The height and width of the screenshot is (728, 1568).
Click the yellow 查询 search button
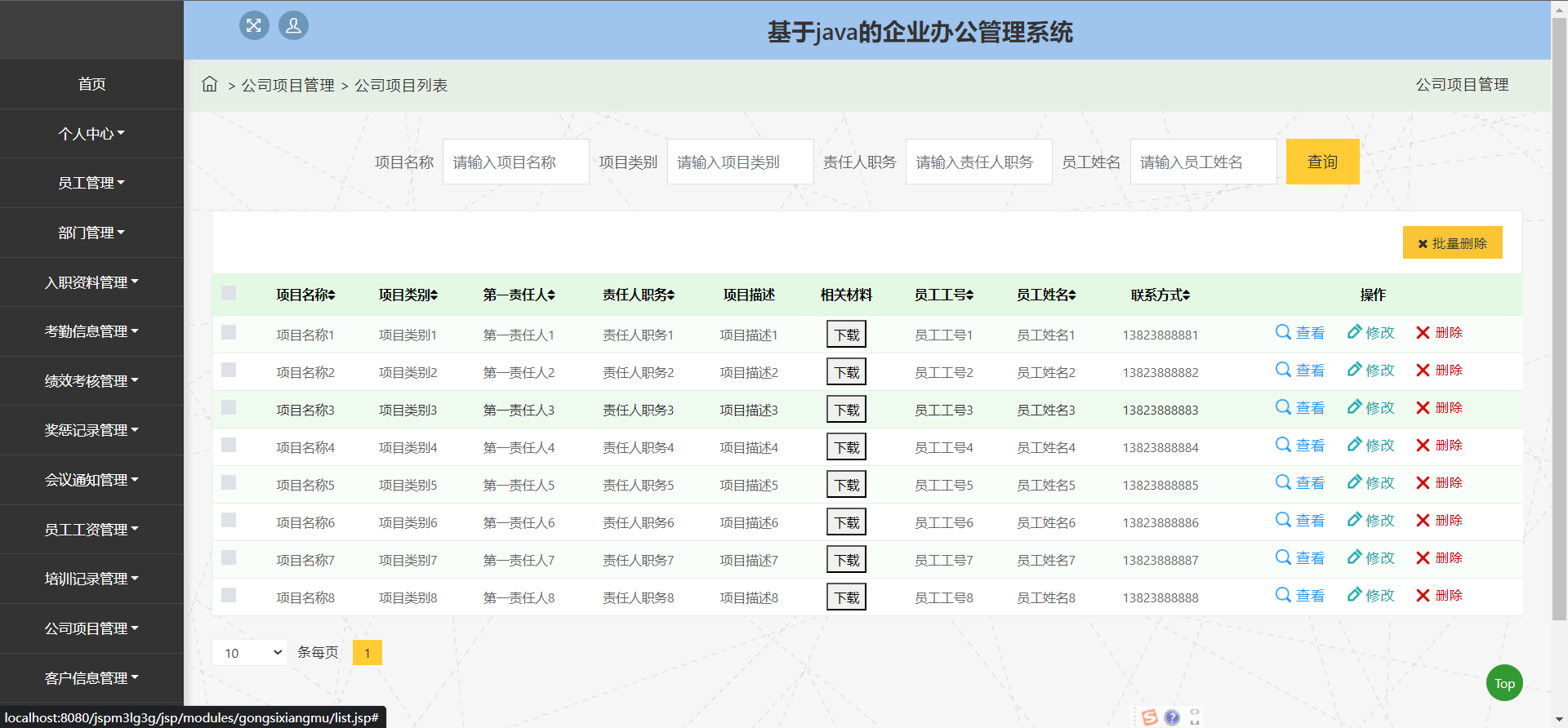click(x=1322, y=162)
